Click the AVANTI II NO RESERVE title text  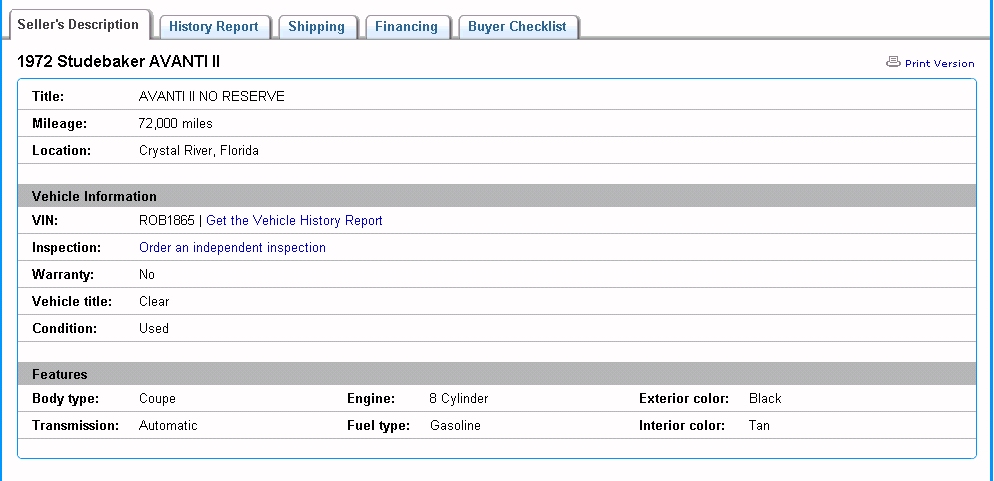click(x=211, y=96)
